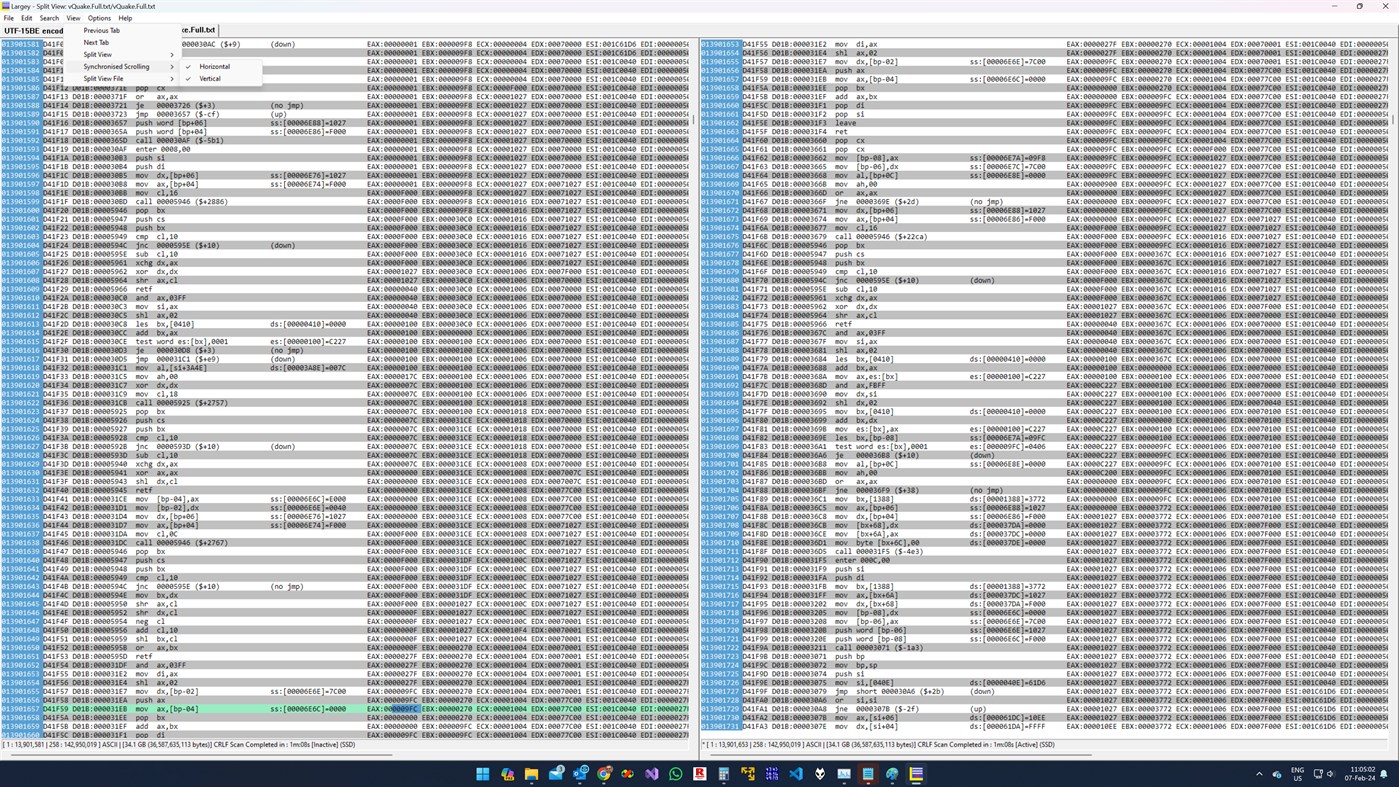Select highlighted line 013901657 in left pane
The image size is (1399, 787).
click(x=346, y=709)
